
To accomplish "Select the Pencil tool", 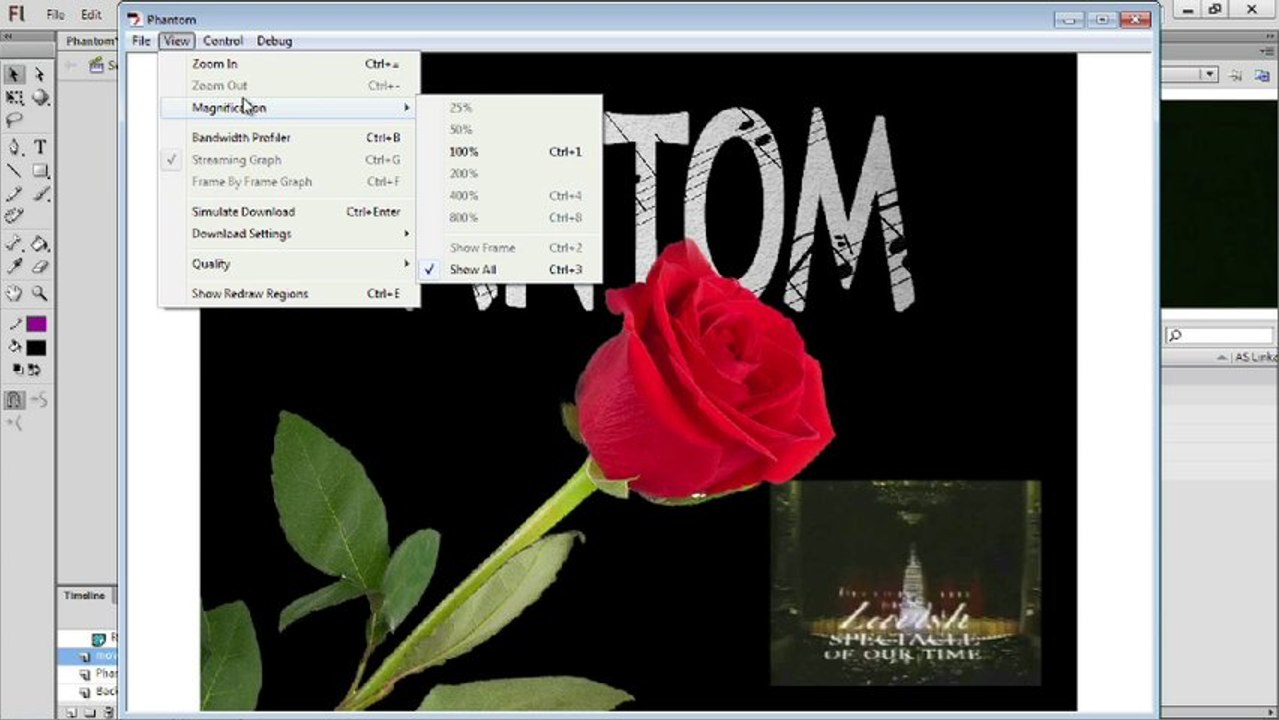I will [15, 194].
